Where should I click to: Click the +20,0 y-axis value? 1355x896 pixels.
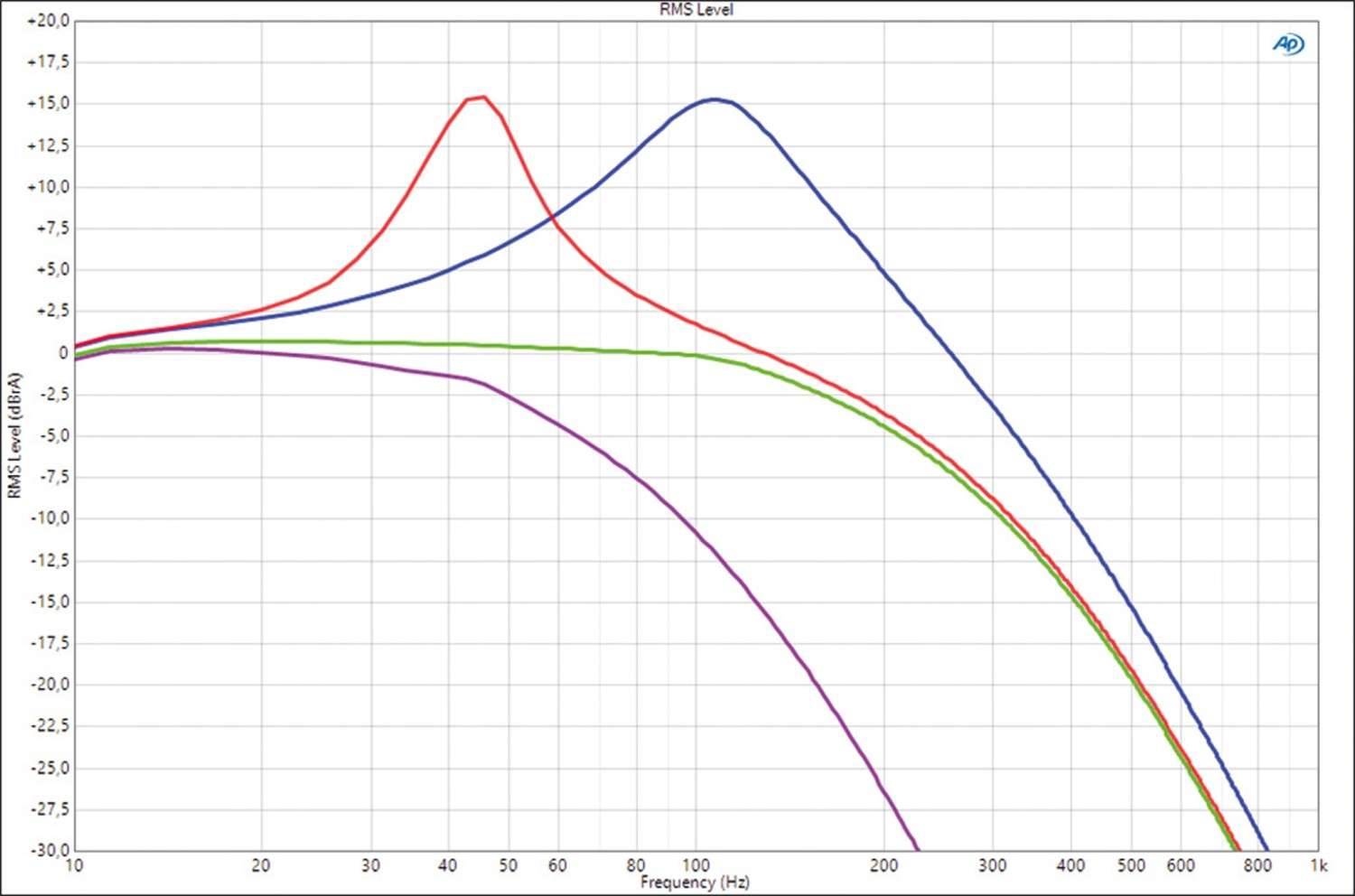[x=48, y=21]
